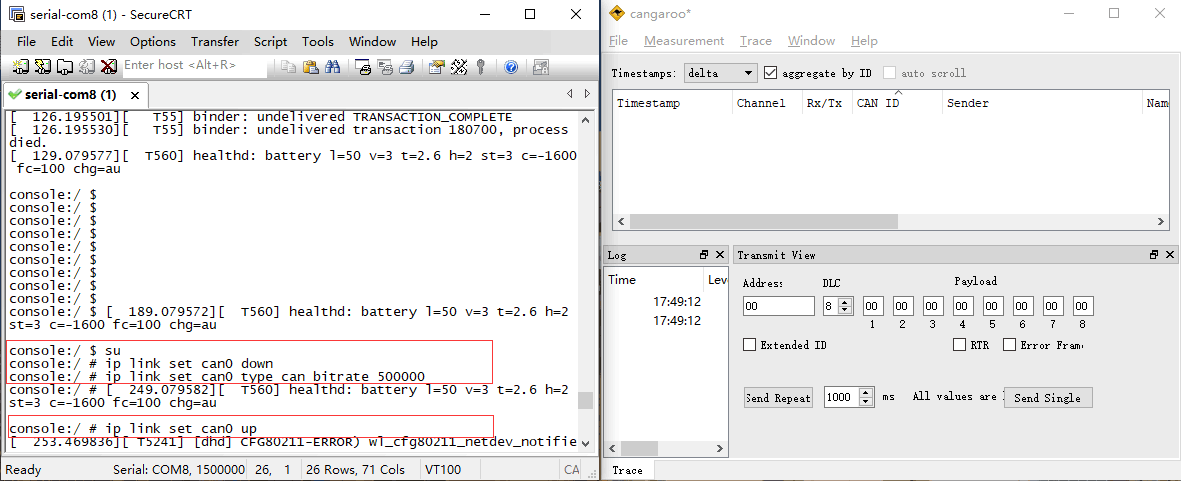
Task: Click the Send Single button
Action: pos(1047,397)
